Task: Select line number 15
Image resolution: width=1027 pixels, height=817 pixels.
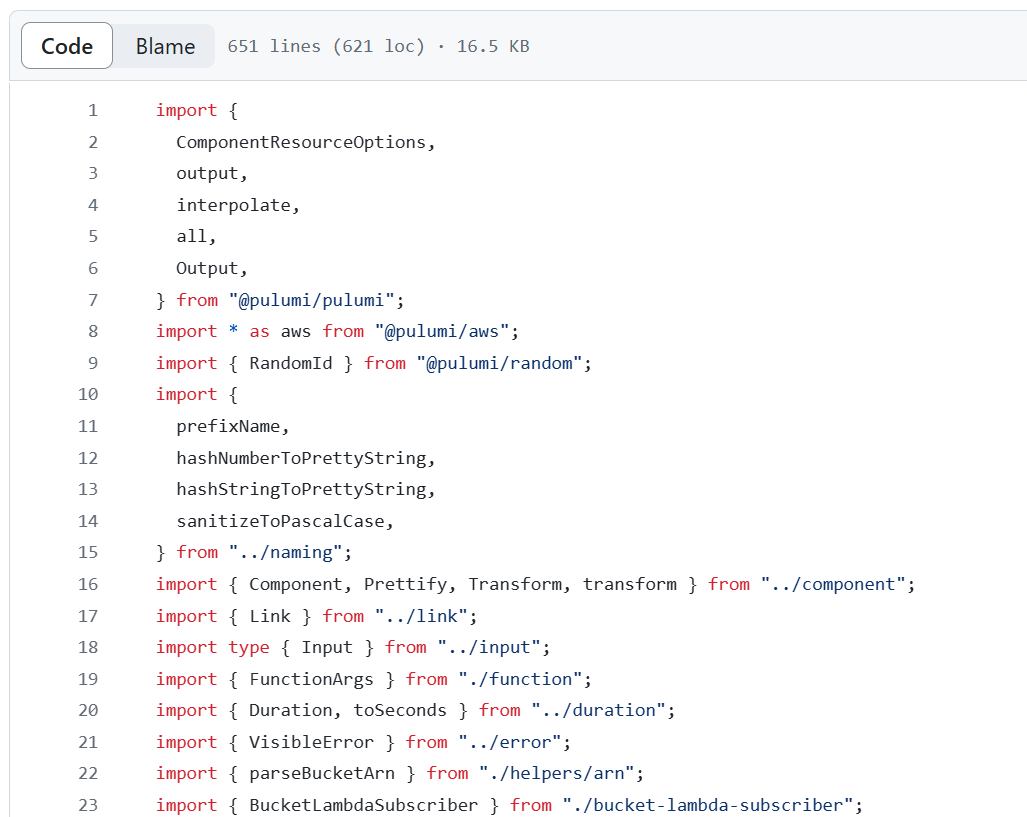Action: click(87, 552)
